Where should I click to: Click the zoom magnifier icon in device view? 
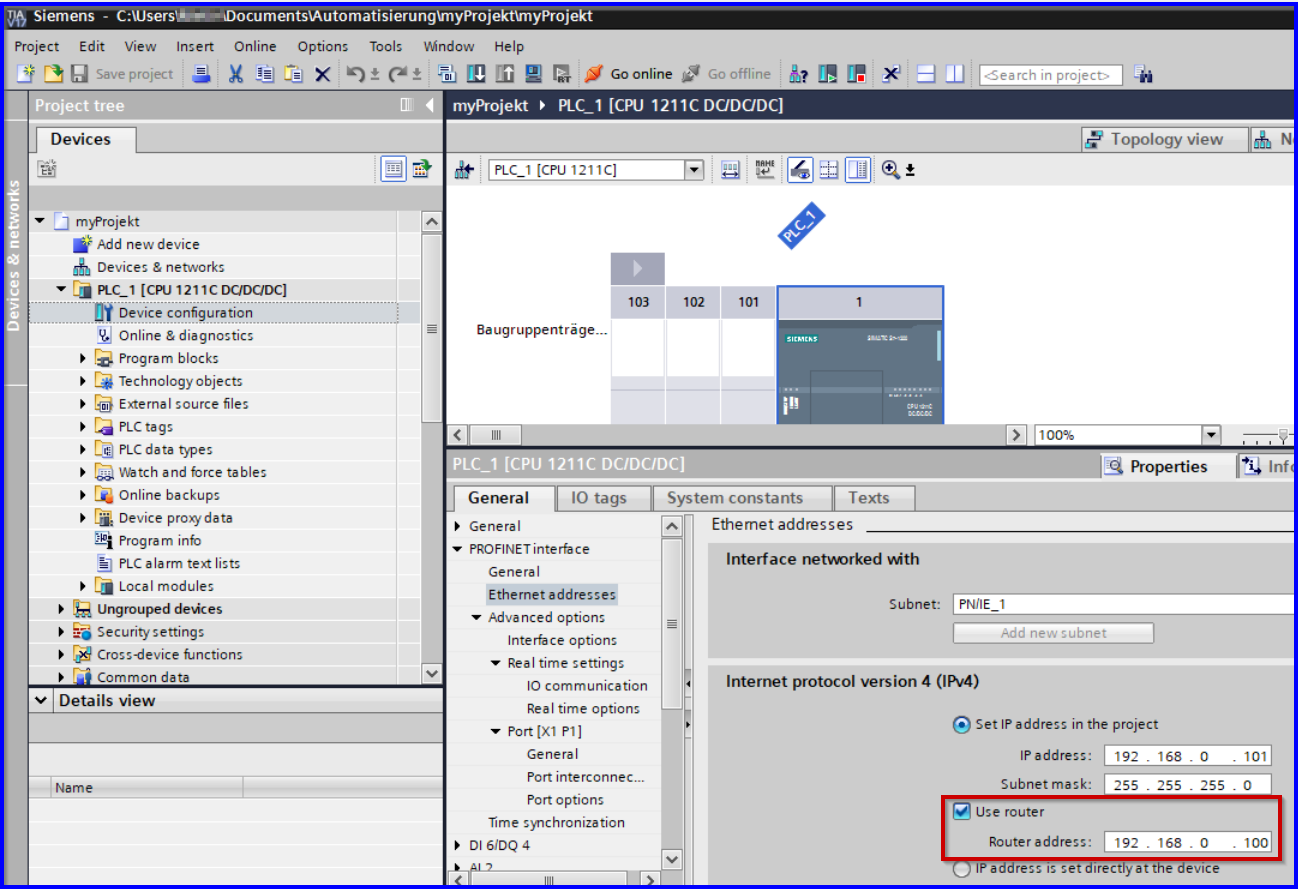point(890,170)
